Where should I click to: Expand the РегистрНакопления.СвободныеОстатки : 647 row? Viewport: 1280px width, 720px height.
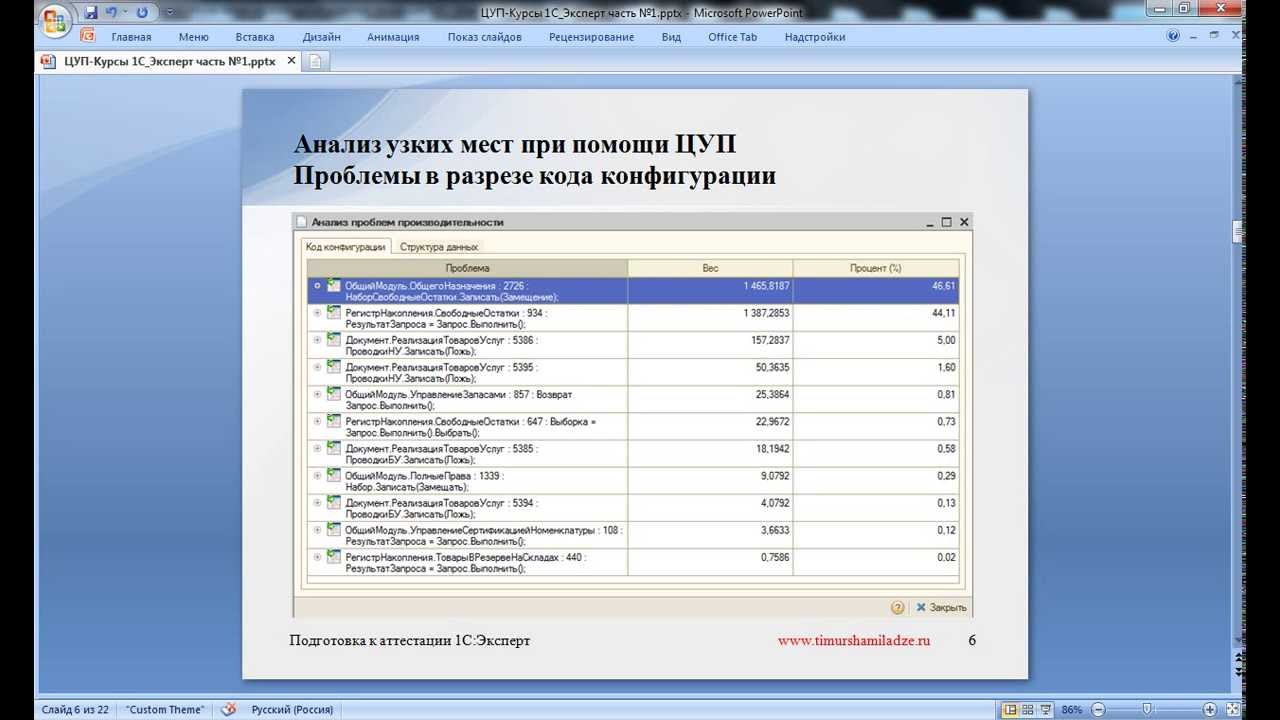(x=318, y=421)
